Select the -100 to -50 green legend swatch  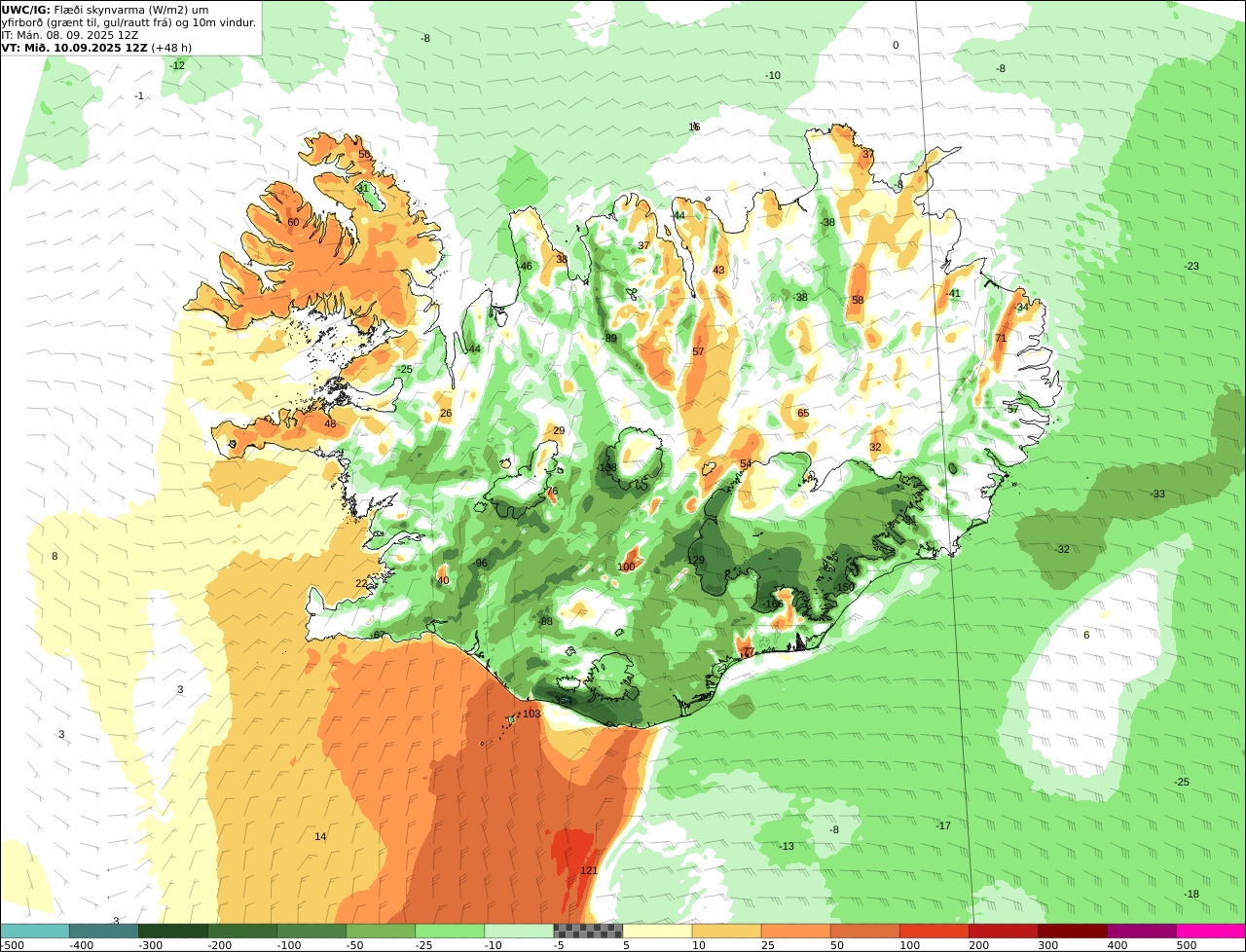tap(311, 932)
